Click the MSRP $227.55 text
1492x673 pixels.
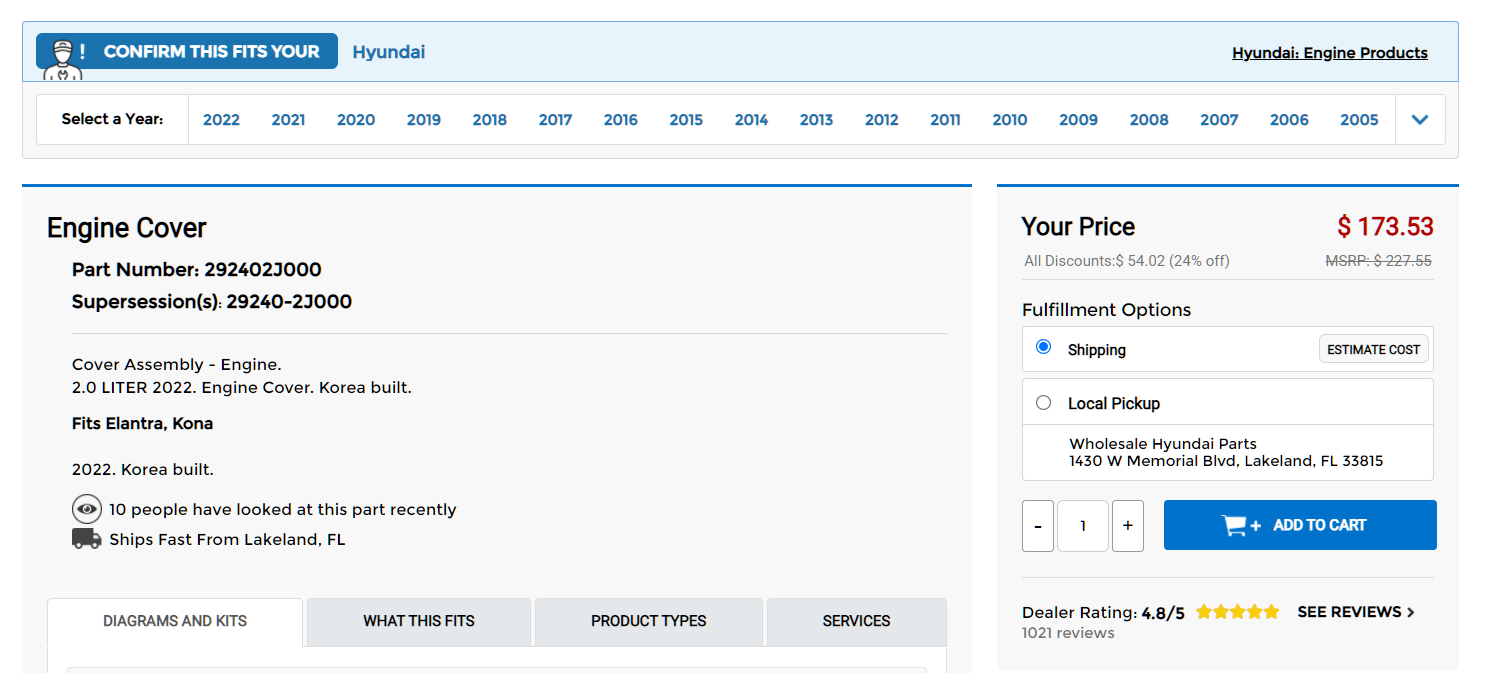1378,261
